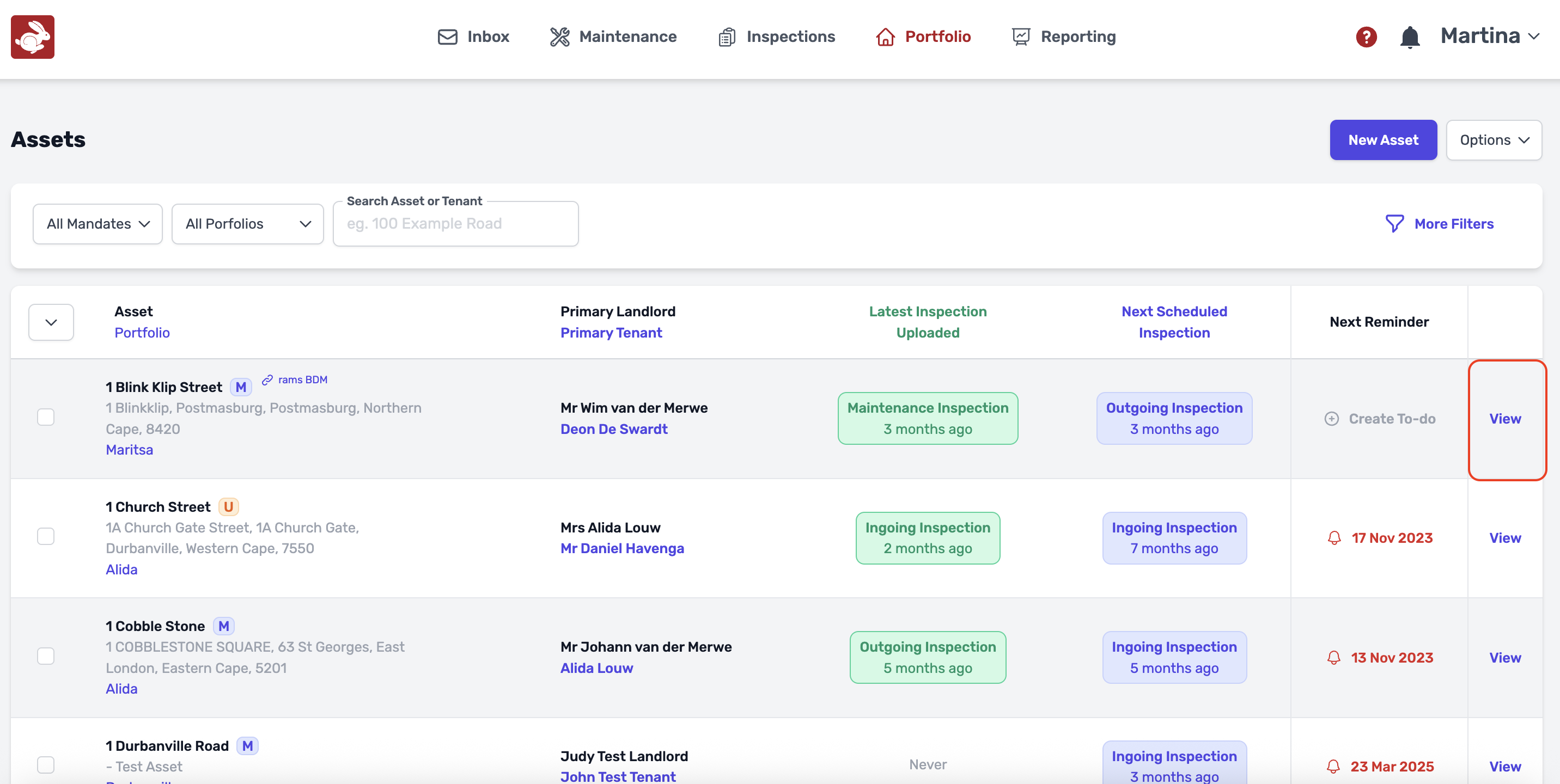
Task: Go to the Inspections menu
Action: pos(776,37)
